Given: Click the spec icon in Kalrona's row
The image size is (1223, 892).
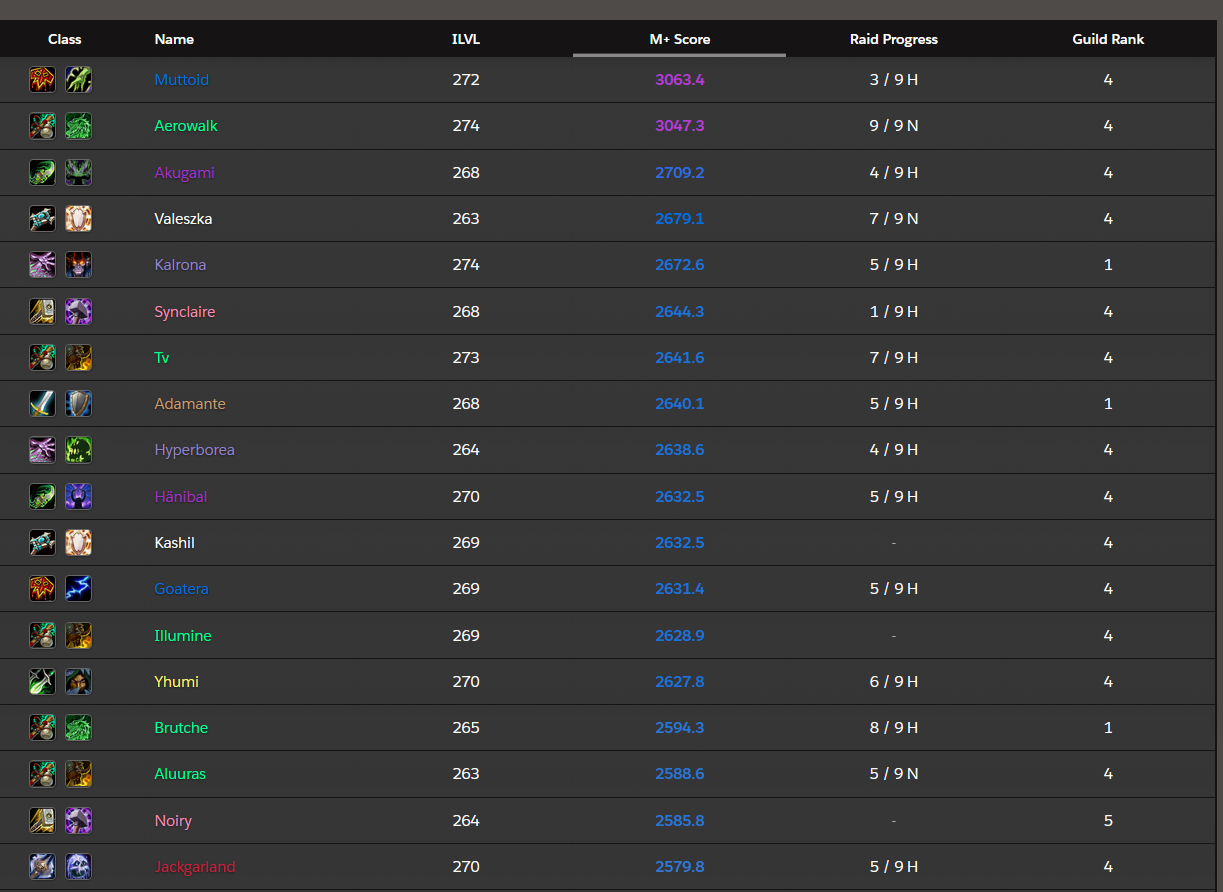Looking at the screenshot, I should click(79, 265).
